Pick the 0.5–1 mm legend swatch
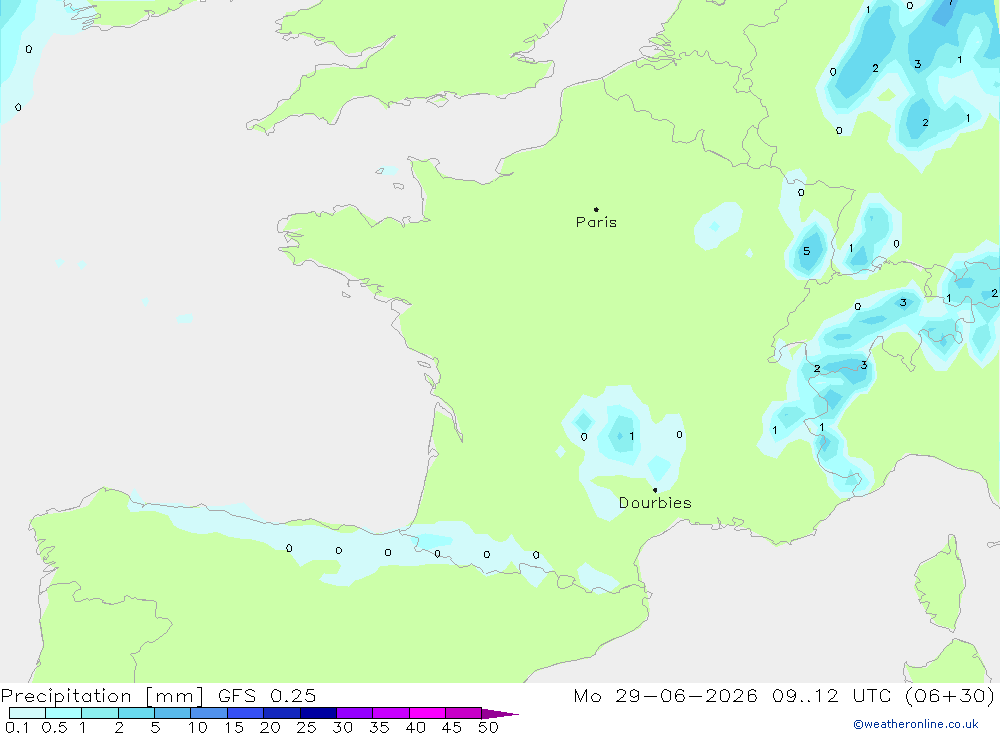 [x=64, y=713]
